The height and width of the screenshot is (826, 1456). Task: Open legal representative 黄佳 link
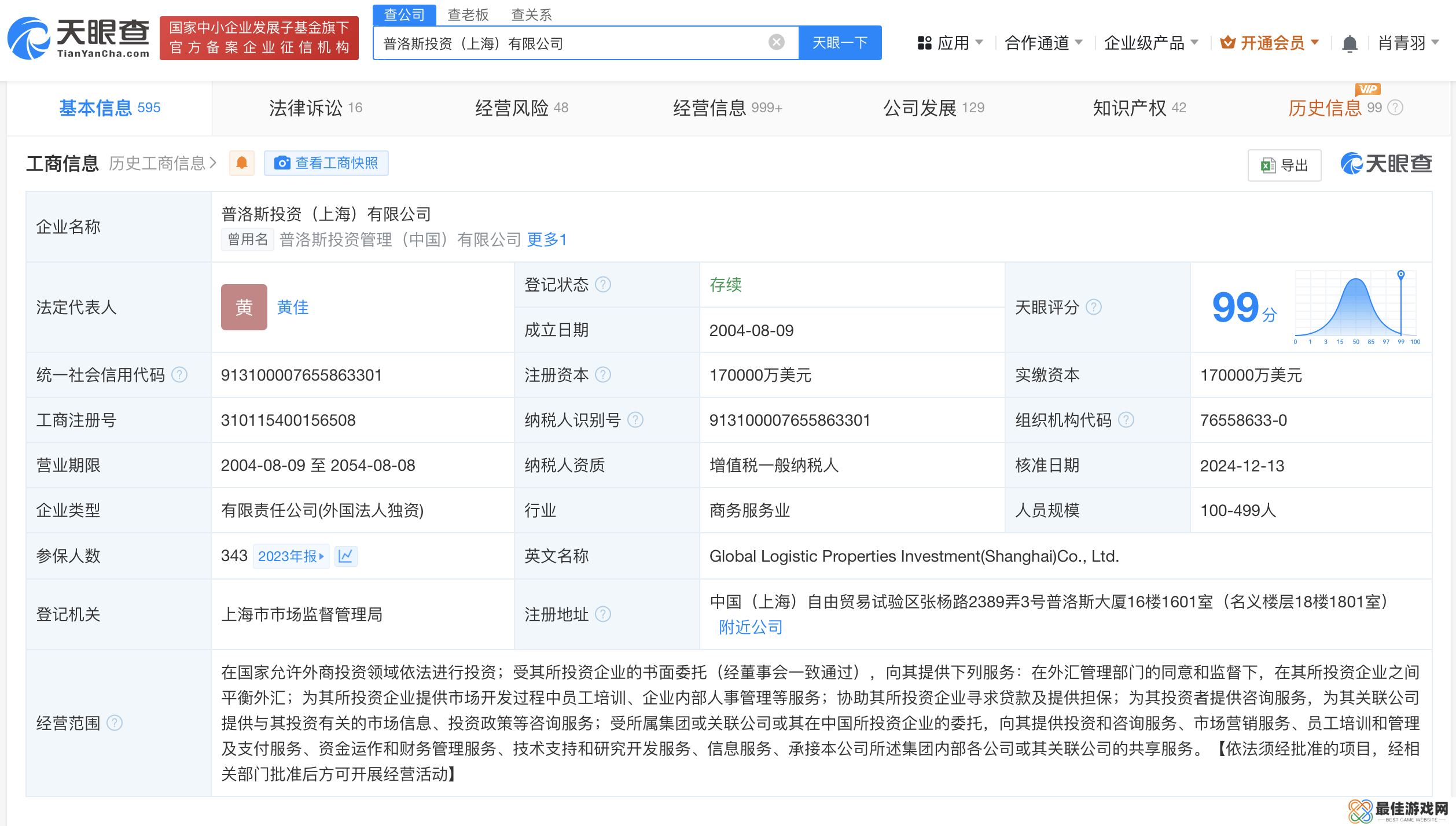tap(293, 307)
